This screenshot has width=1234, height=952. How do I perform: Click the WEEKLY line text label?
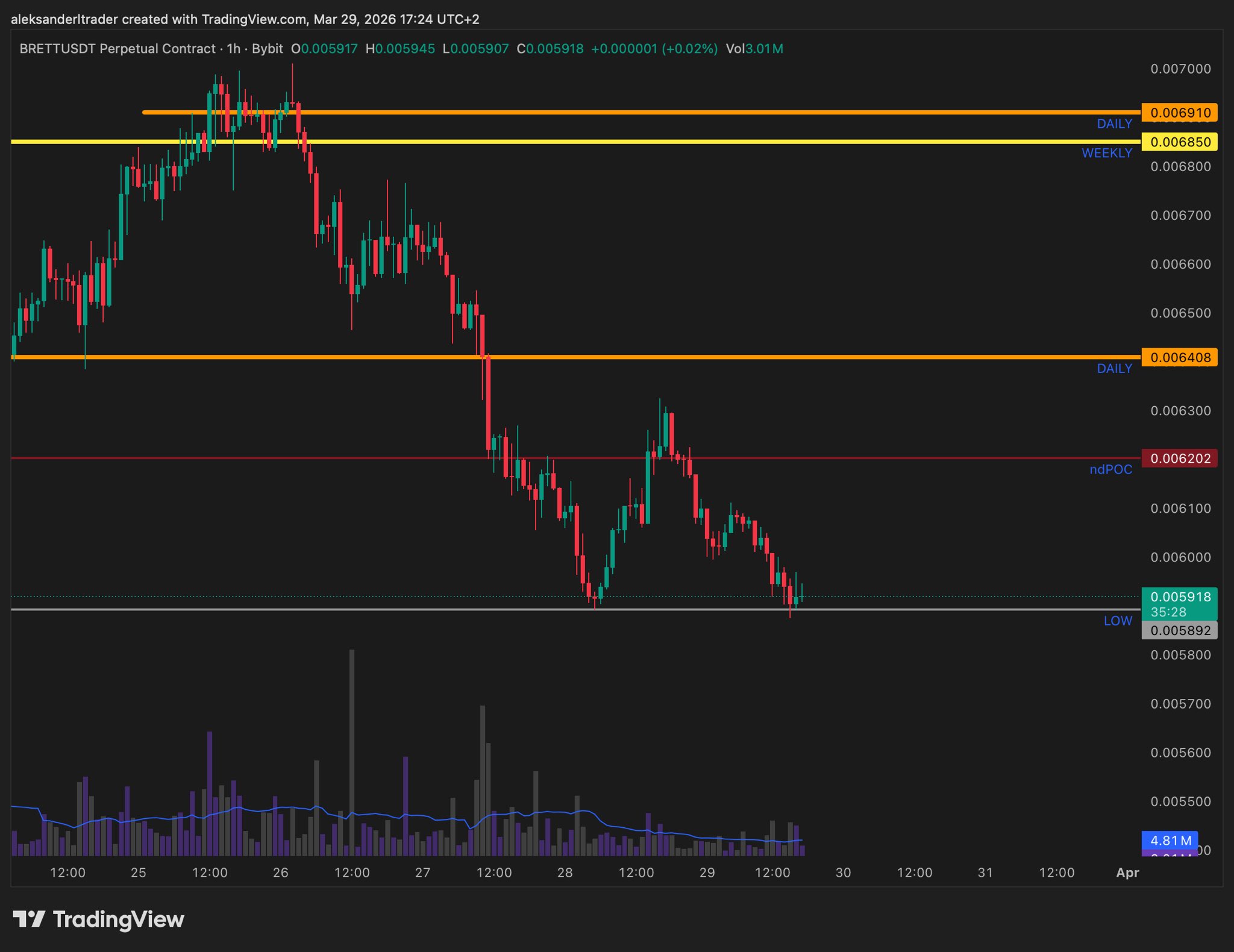[1106, 153]
